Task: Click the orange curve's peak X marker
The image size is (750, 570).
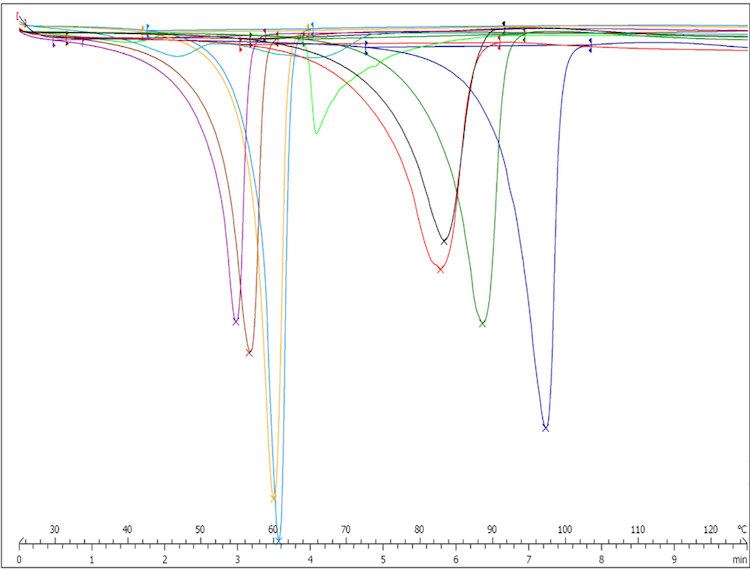Action: [273, 498]
